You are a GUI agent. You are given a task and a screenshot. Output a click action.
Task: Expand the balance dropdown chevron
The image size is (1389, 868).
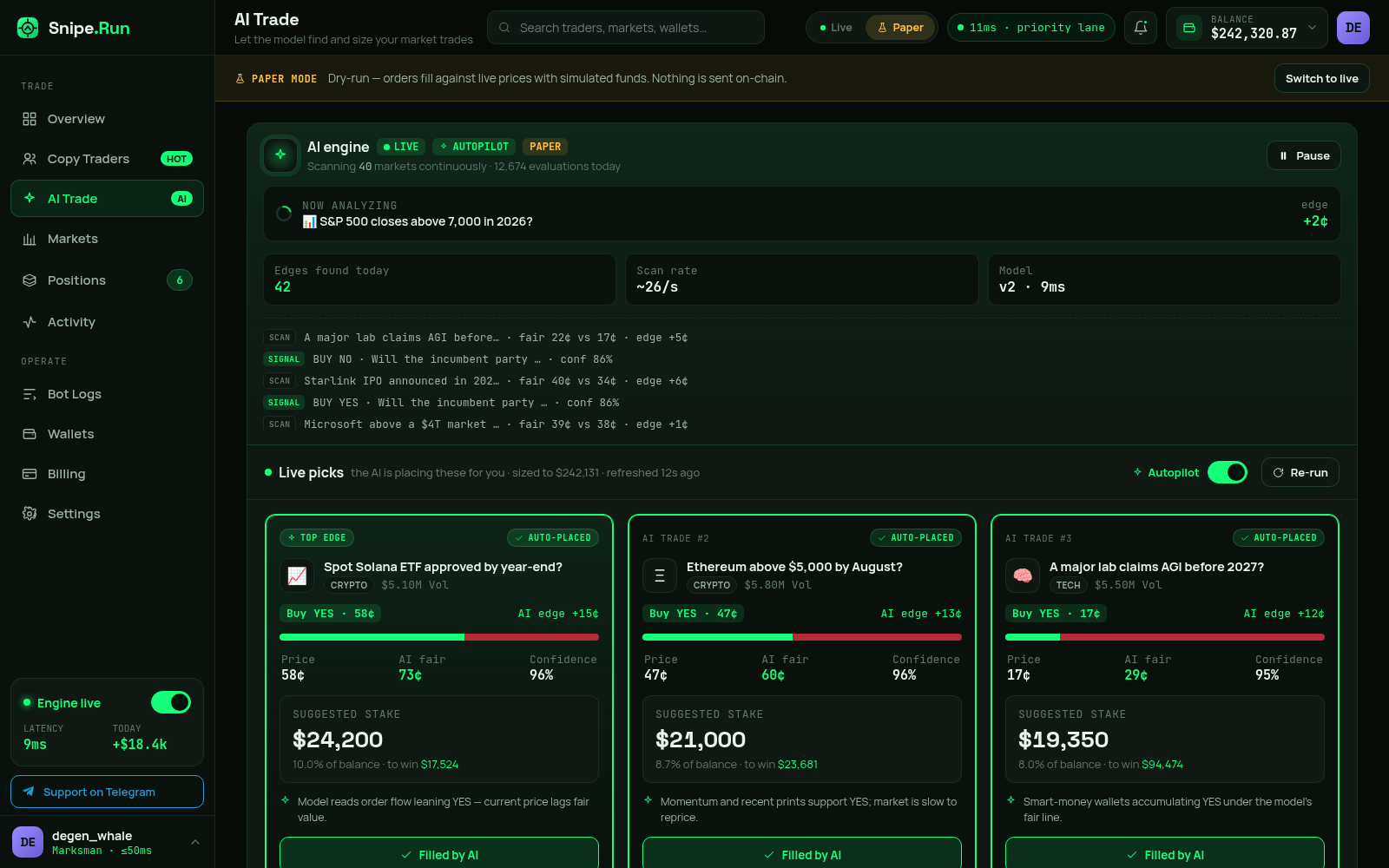(x=1312, y=28)
